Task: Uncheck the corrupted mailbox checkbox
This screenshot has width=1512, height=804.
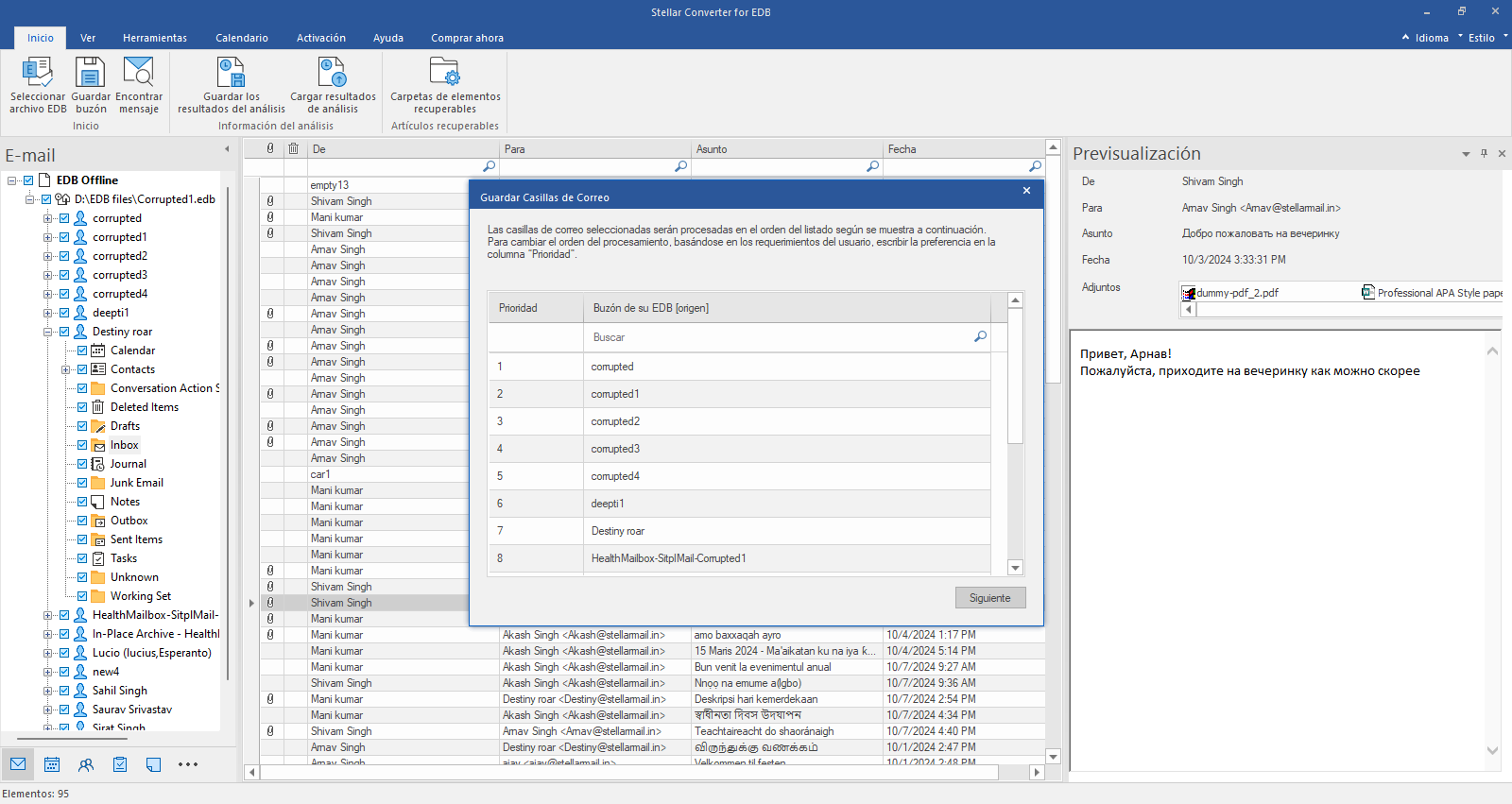Action: tap(64, 218)
